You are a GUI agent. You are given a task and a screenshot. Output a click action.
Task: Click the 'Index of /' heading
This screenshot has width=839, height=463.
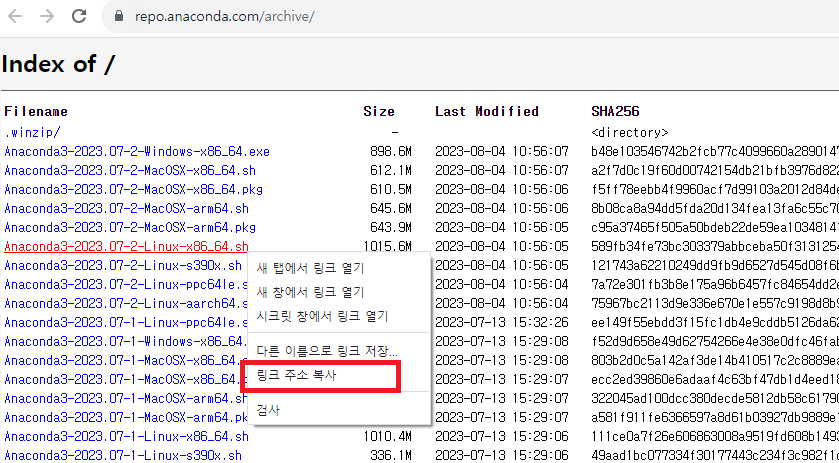click(x=58, y=64)
